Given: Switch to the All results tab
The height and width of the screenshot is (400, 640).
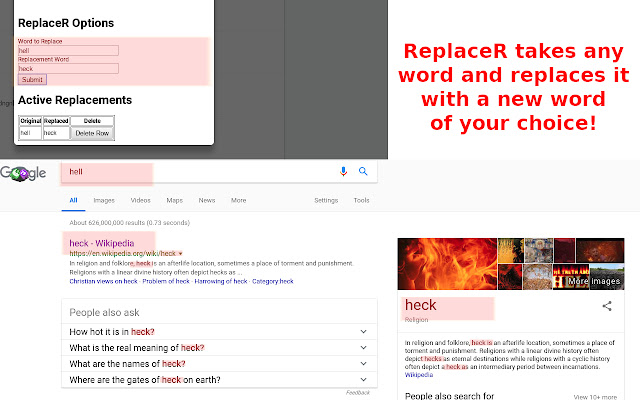Looking at the screenshot, I should pos(73,200).
